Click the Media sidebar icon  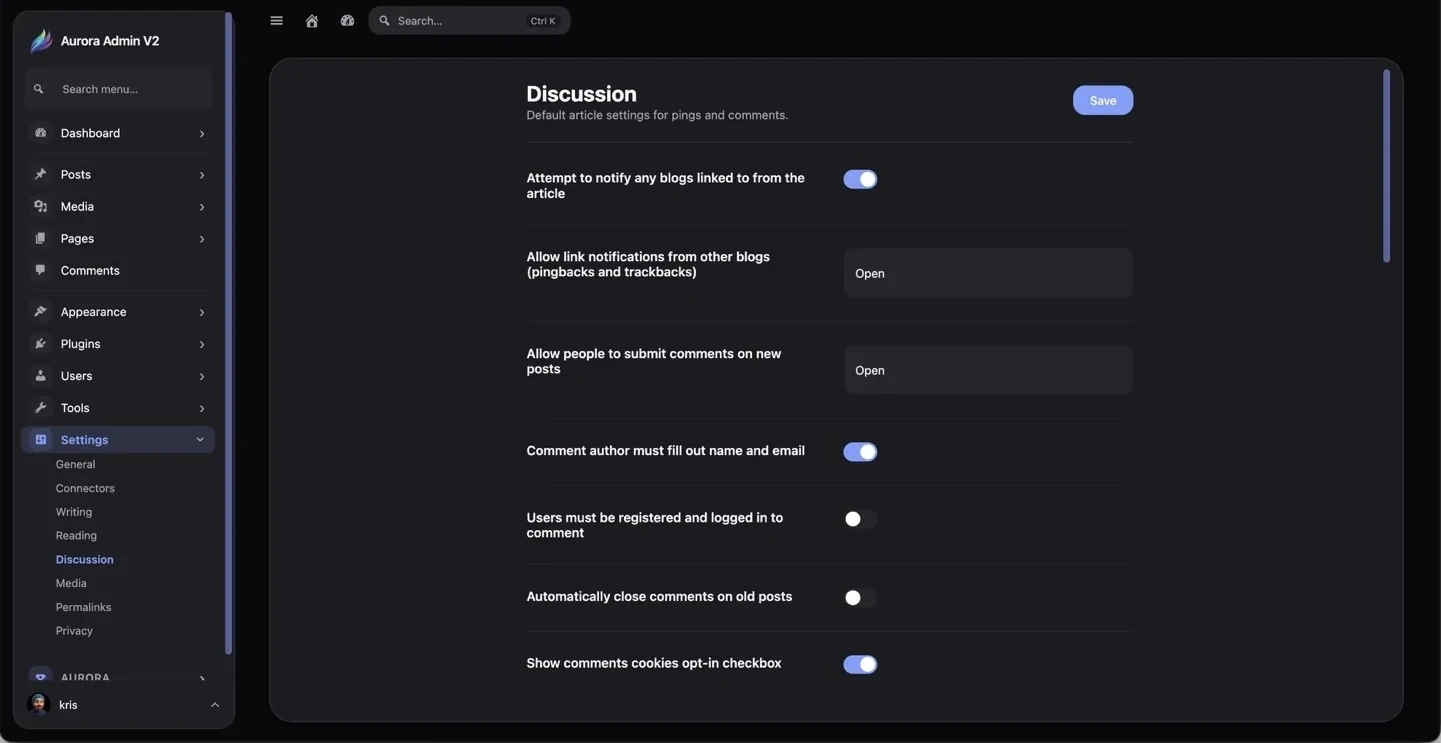pos(41,207)
